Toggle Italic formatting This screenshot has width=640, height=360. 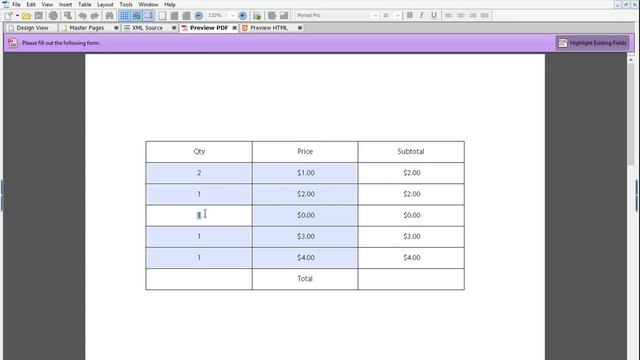point(422,16)
